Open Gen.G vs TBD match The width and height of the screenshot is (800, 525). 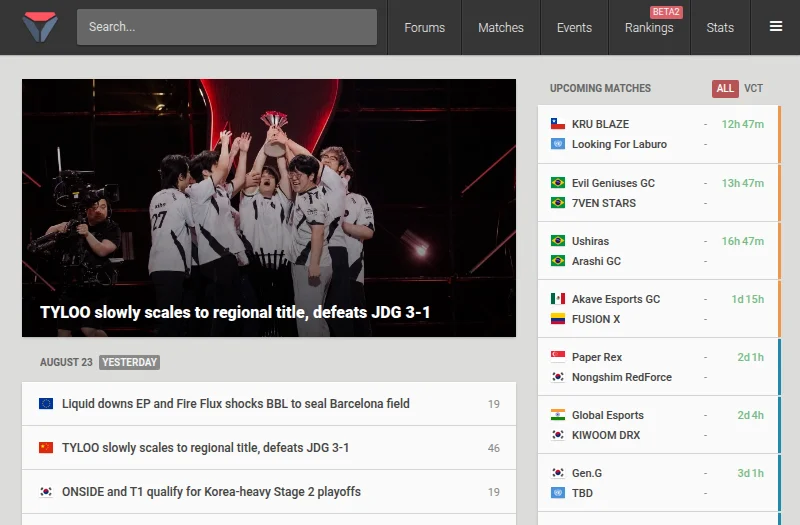click(x=659, y=483)
